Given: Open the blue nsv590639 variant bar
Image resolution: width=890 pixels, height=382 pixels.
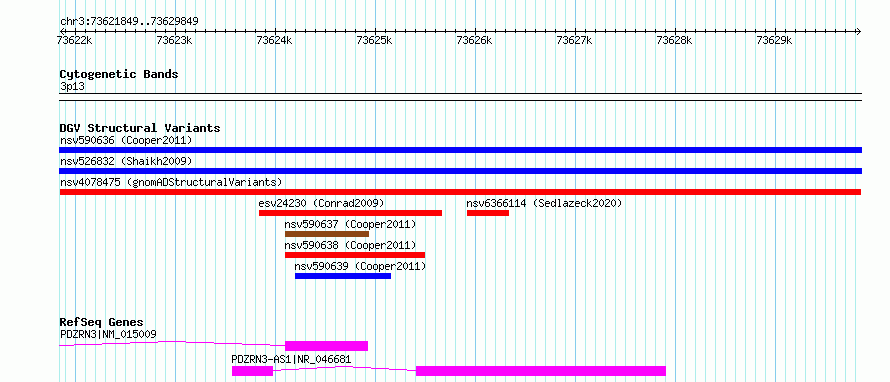Looking at the screenshot, I should tap(343, 276).
